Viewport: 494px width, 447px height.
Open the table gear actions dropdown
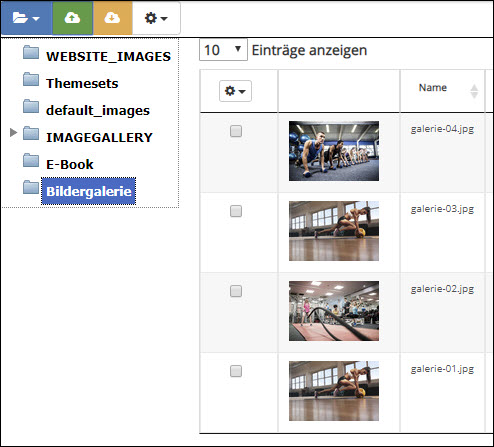click(x=235, y=91)
